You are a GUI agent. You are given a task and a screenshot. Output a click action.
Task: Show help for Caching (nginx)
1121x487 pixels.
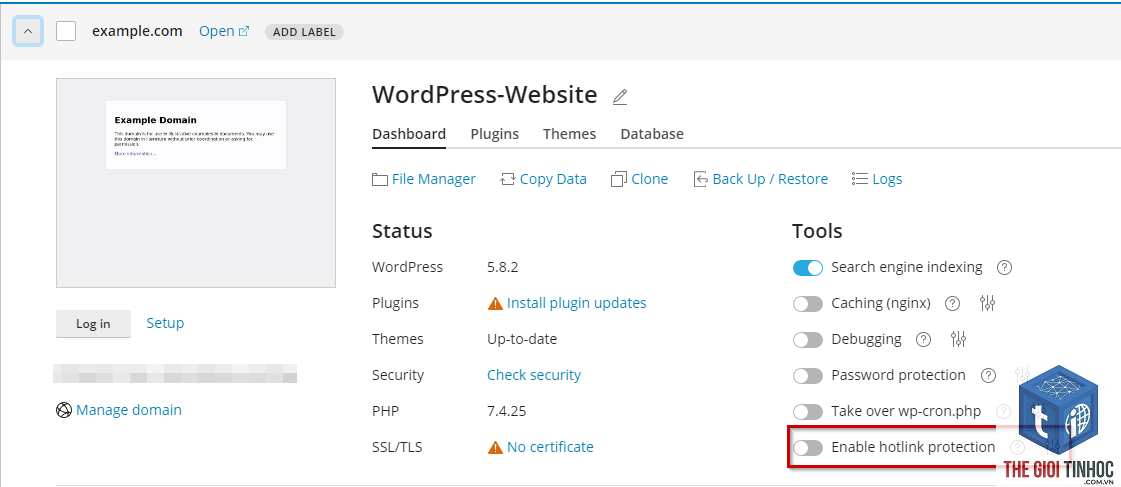pyautogui.click(x=952, y=304)
